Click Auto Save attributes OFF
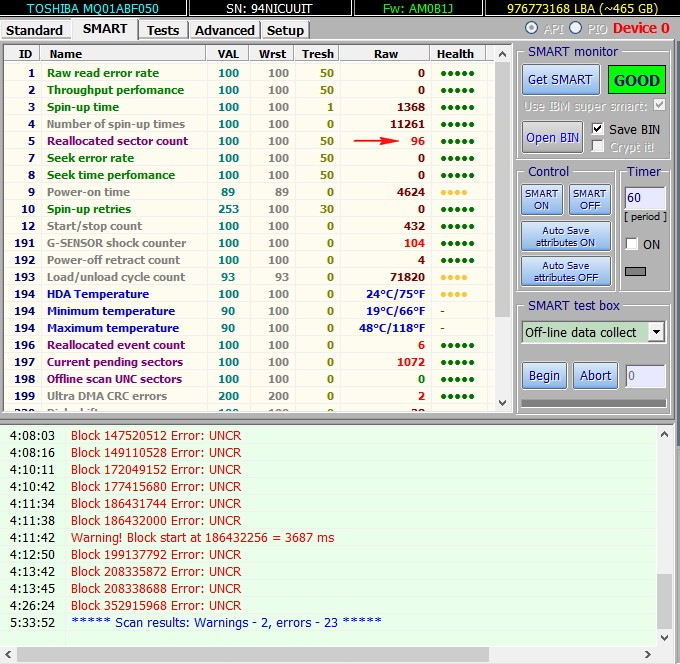The width and height of the screenshot is (680, 664). pos(567,271)
